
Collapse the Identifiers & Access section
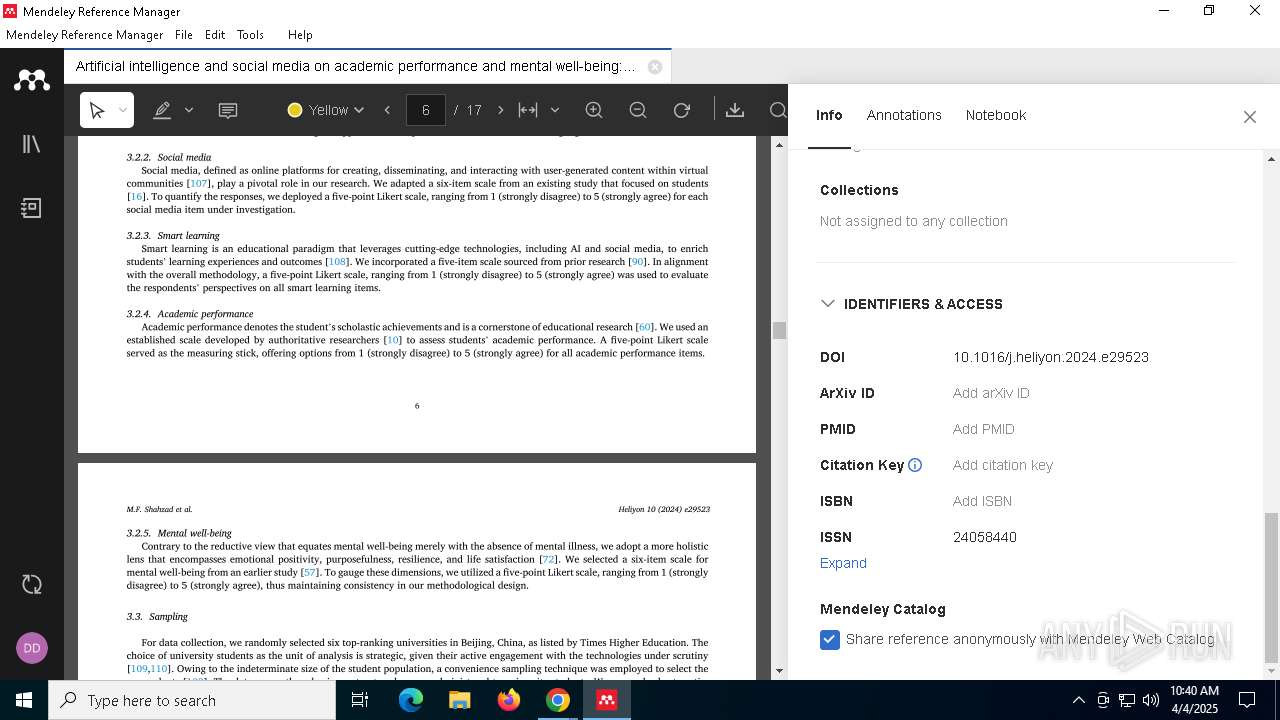click(828, 304)
